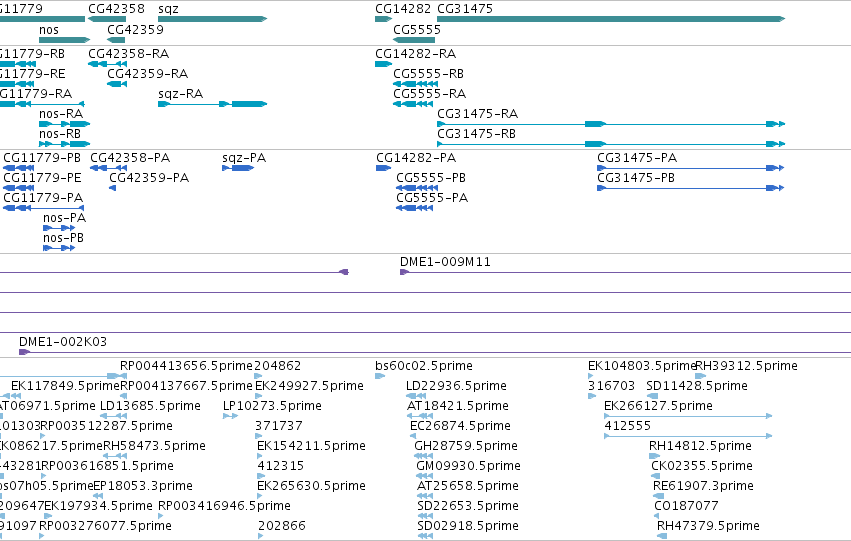Image resolution: width=851 pixels, height=541 pixels.
Task: Click EST AT25658.5prime
Action: tap(468, 486)
